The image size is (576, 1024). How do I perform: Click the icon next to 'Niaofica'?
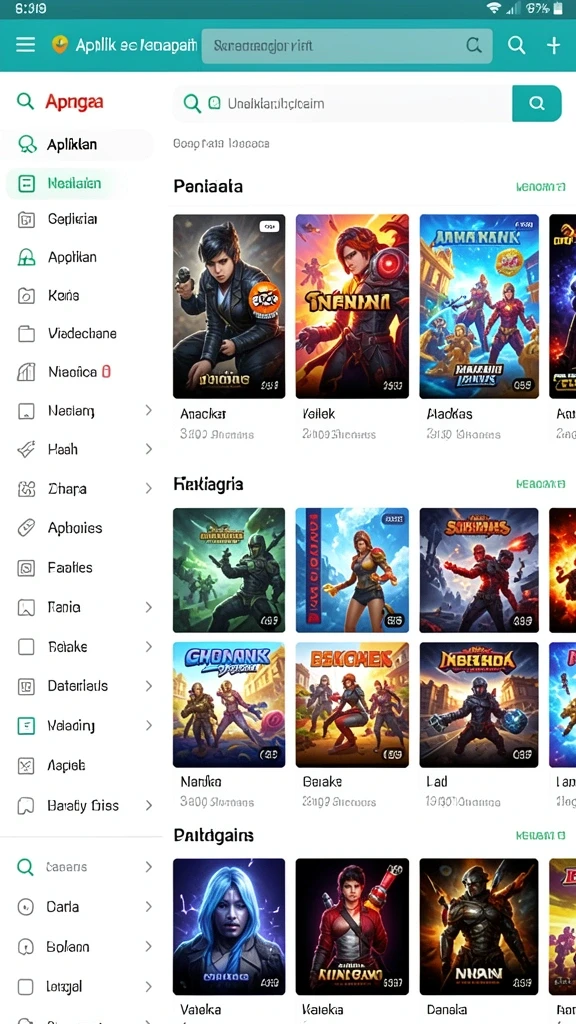coord(25,372)
